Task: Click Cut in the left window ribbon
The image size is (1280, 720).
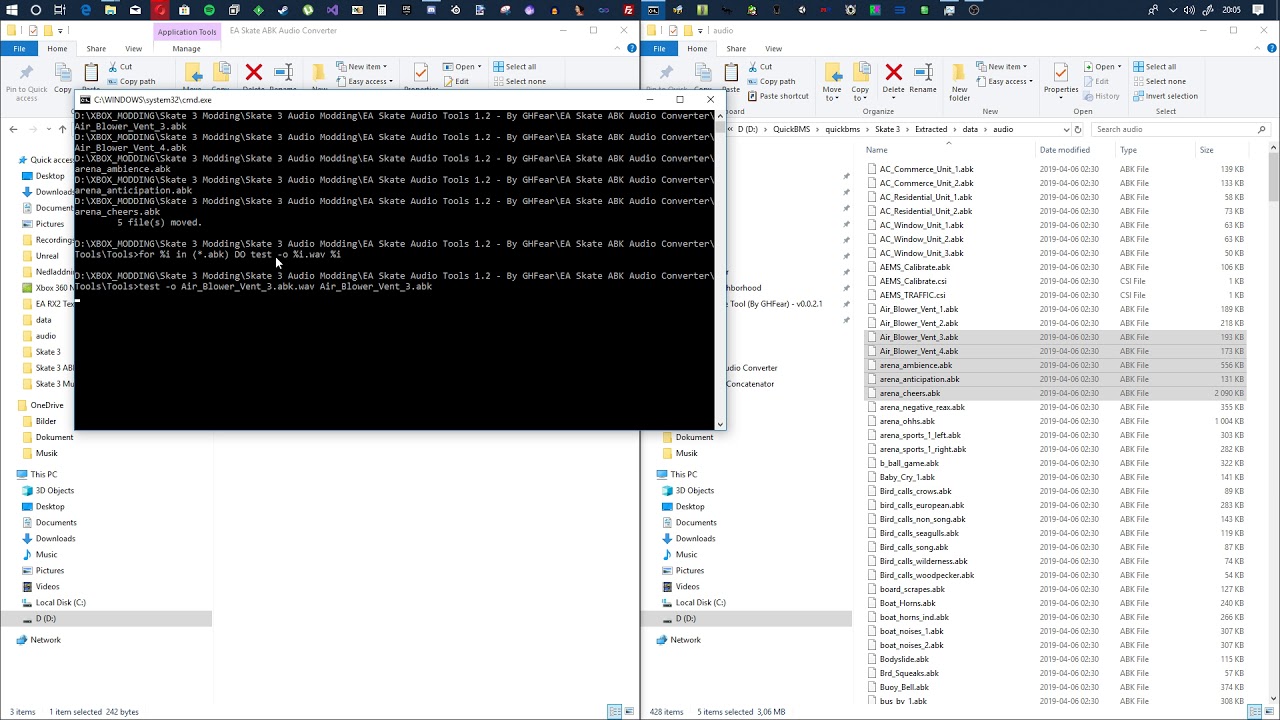Action: (x=119, y=67)
